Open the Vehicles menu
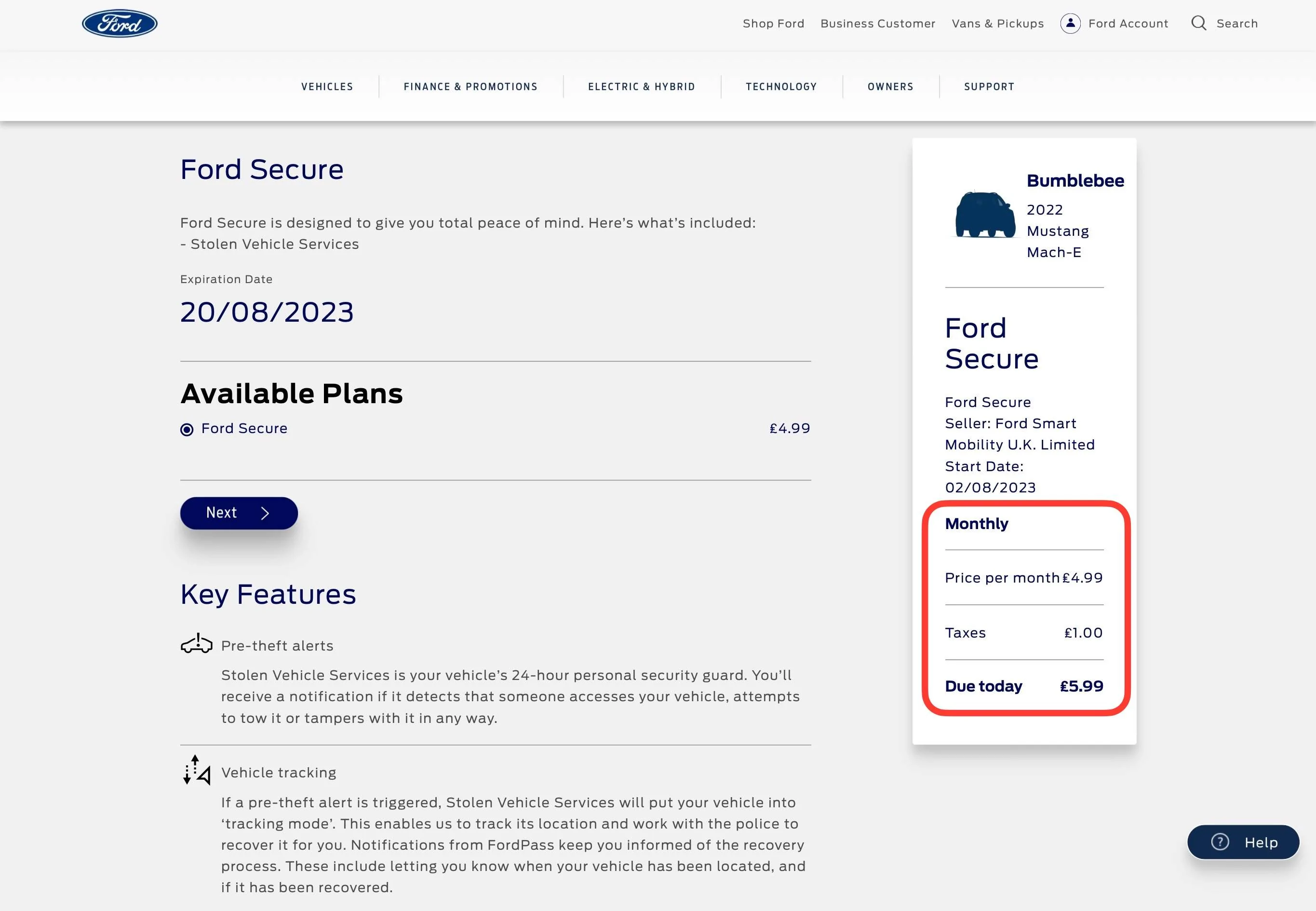 pos(327,87)
